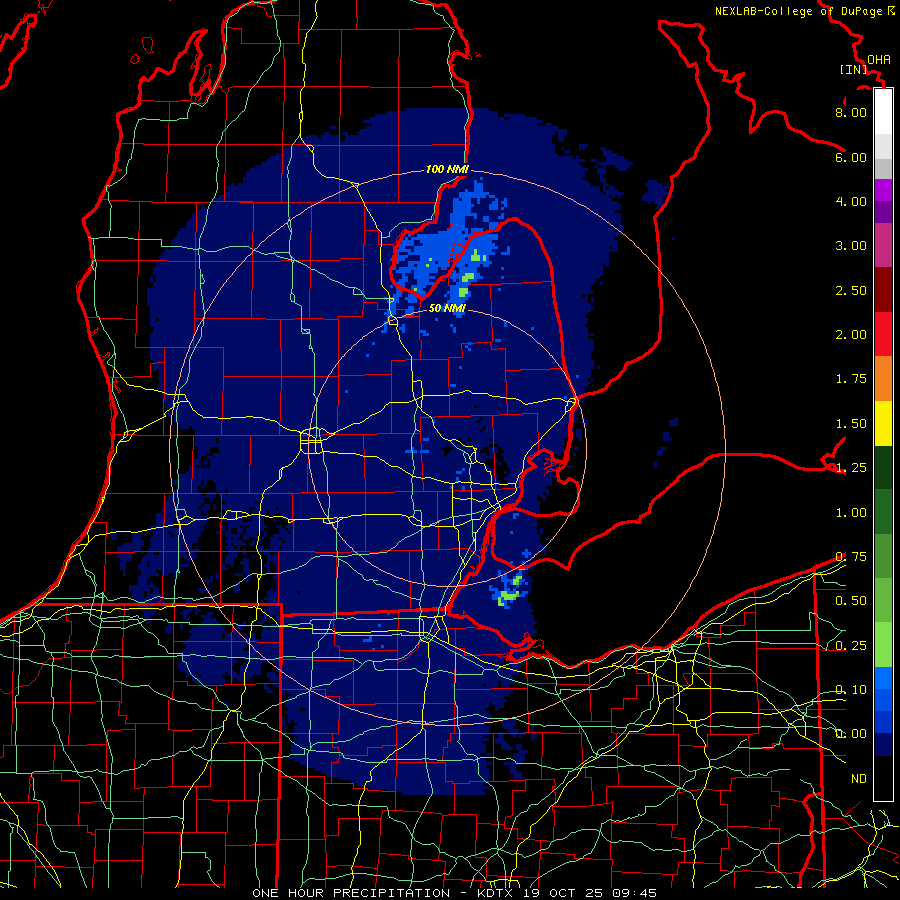The height and width of the screenshot is (900, 900).
Task: Click the 09:45 timestamp
Action: 634,893
